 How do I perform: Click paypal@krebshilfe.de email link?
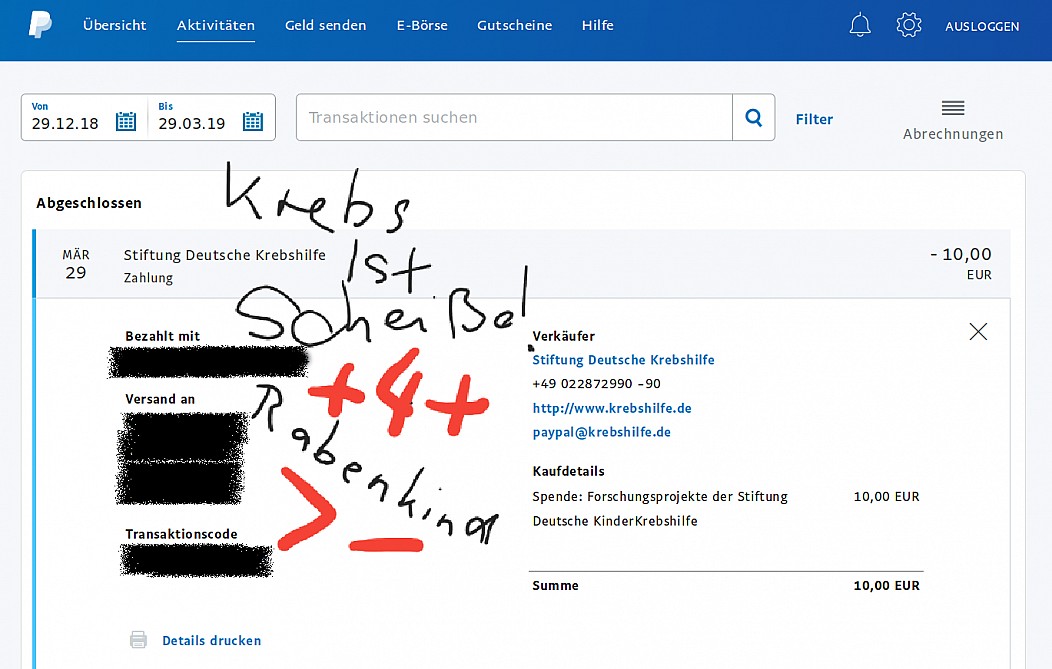tap(602, 432)
